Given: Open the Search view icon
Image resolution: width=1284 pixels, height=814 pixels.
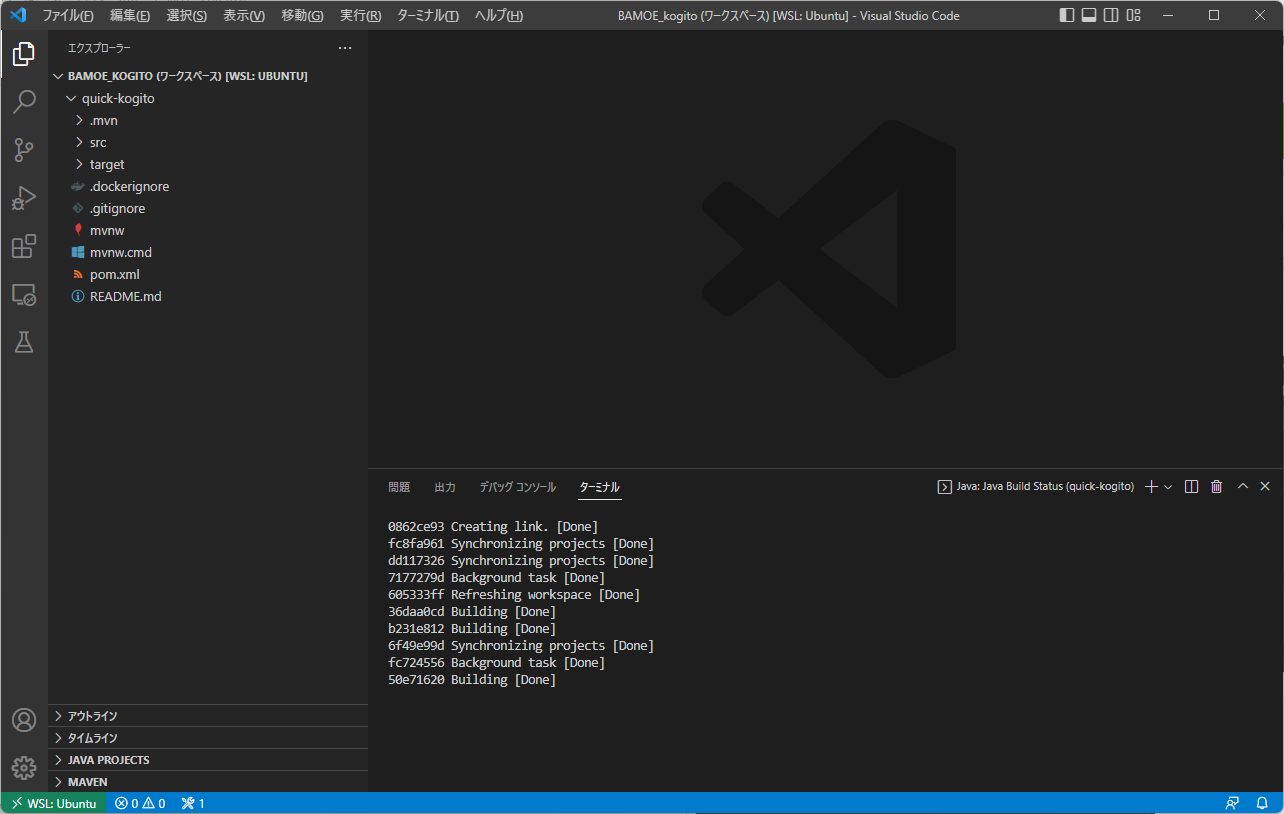Looking at the screenshot, I should tap(24, 103).
